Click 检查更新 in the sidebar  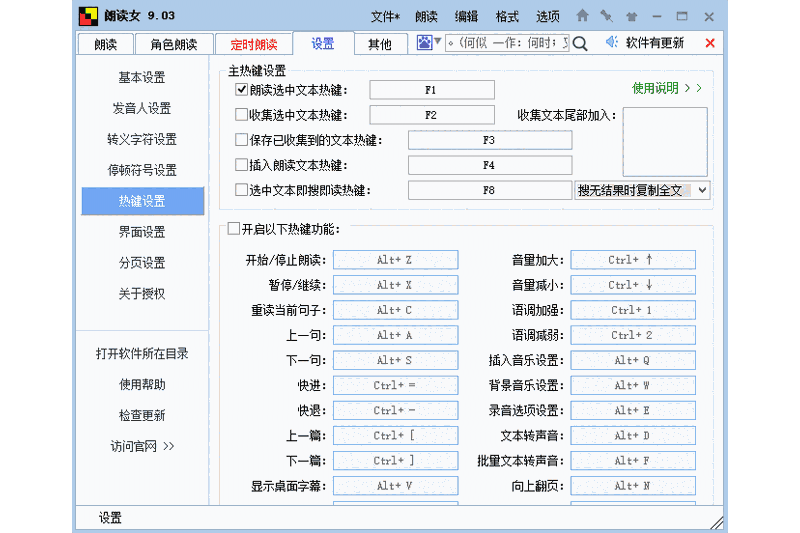pyautogui.click(x=142, y=415)
